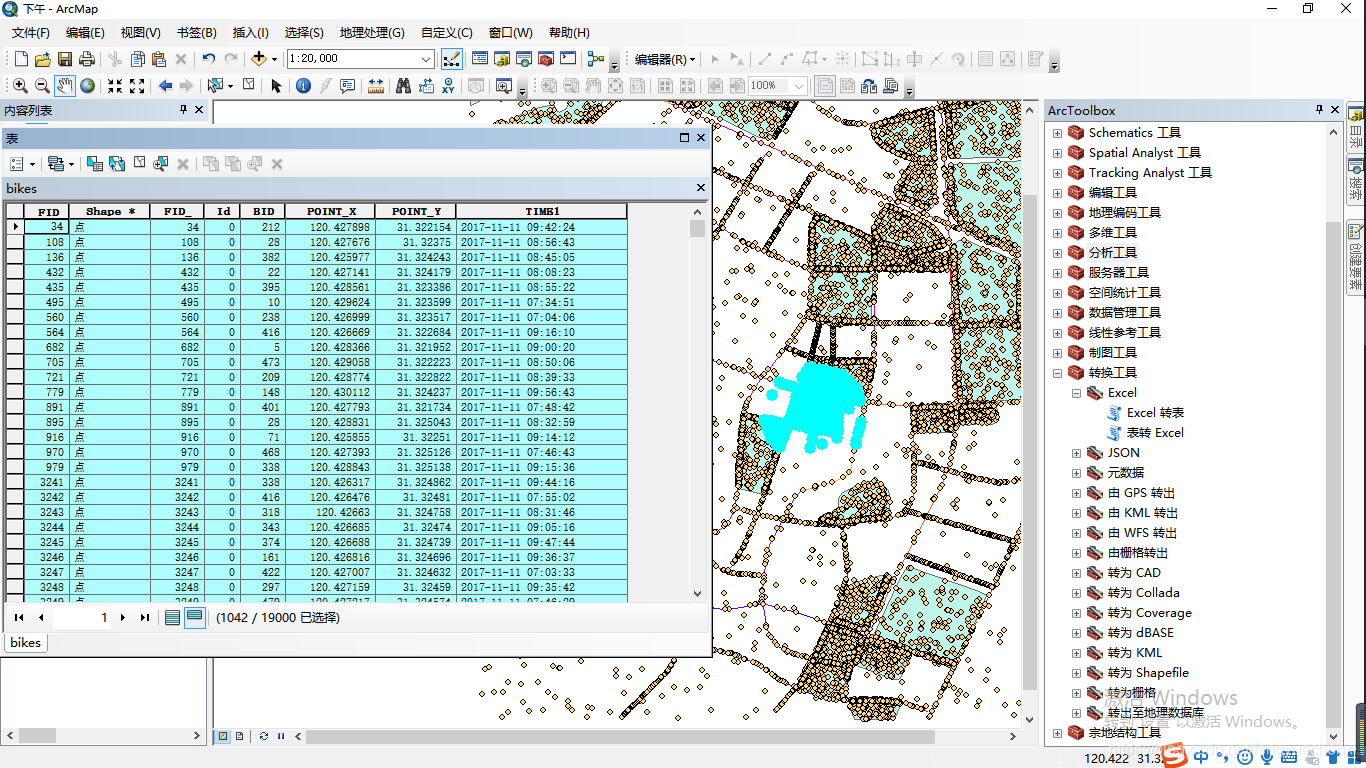Open the 视图(V) menu

(140, 33)
